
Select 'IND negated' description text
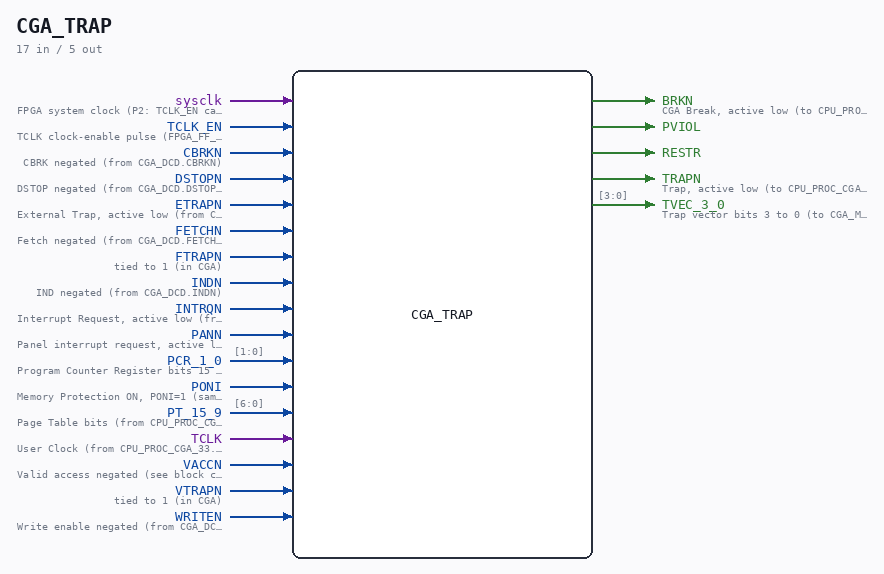pos(129,292)
